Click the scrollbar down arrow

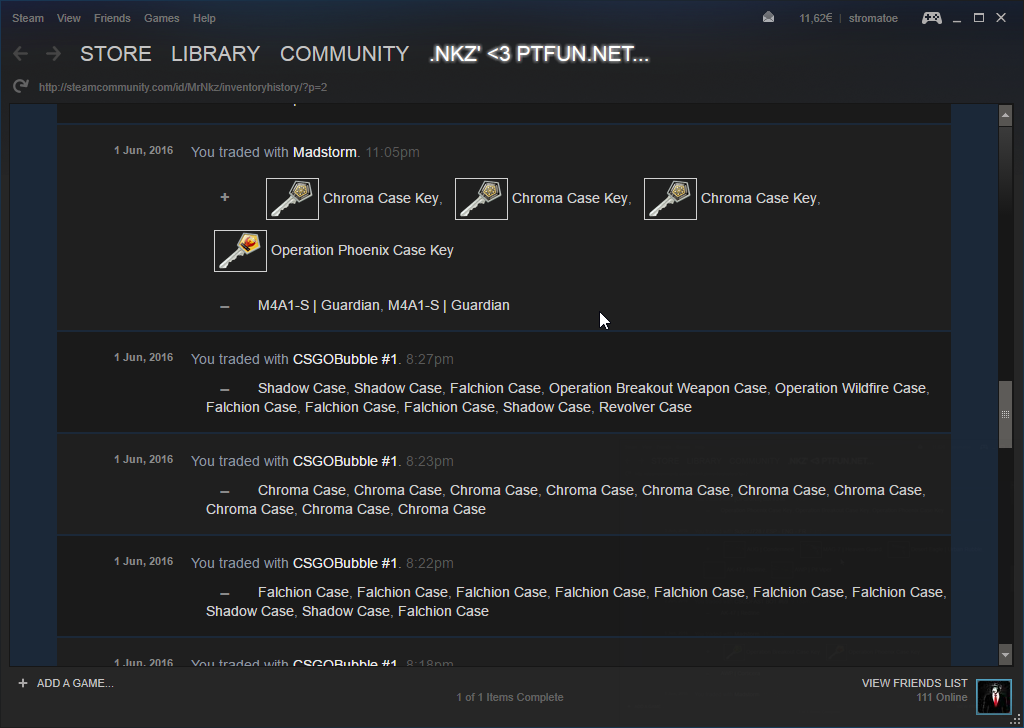1005,654
